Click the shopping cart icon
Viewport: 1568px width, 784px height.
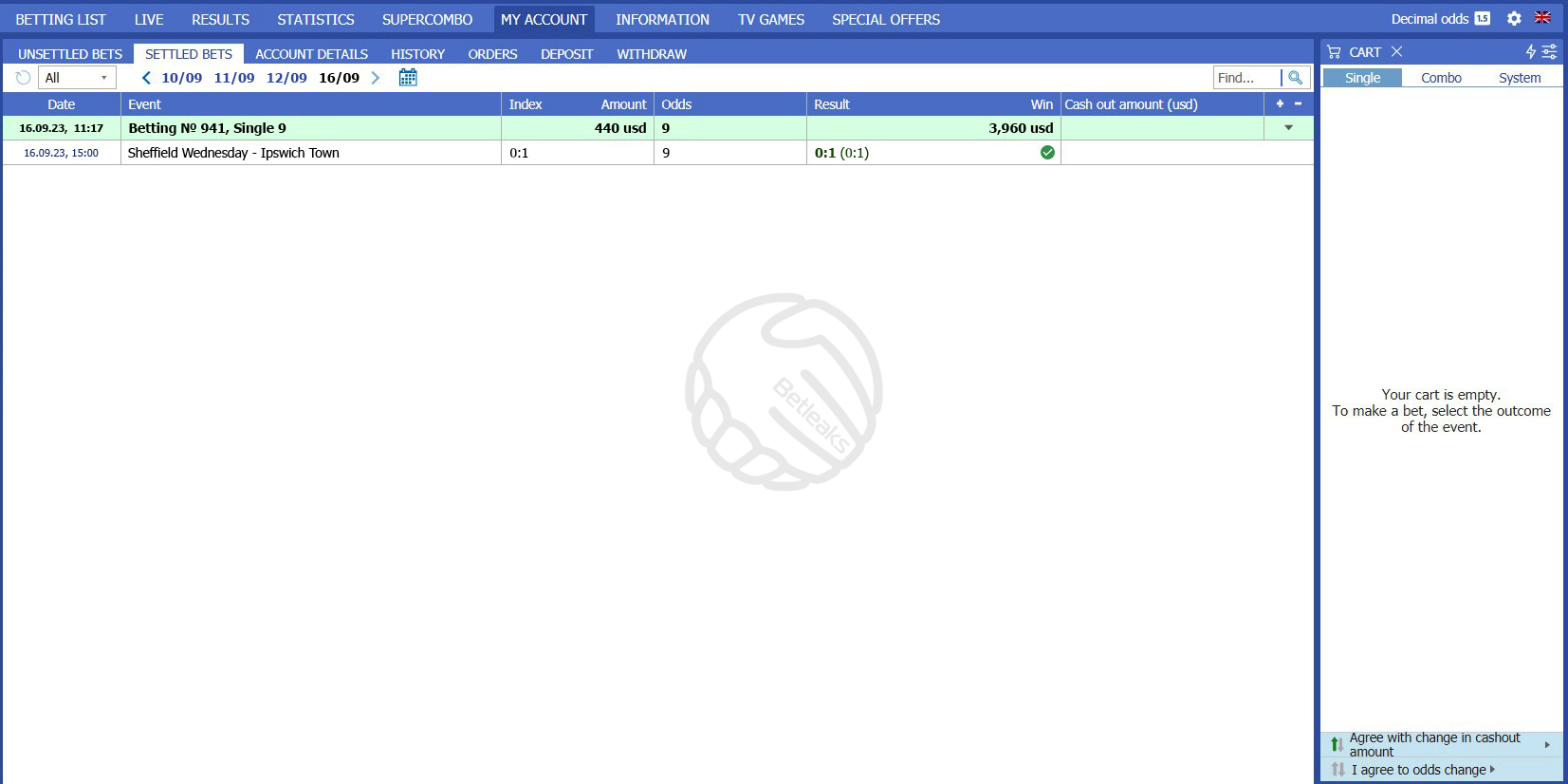pyautogui.click(x=1334, y=52)
